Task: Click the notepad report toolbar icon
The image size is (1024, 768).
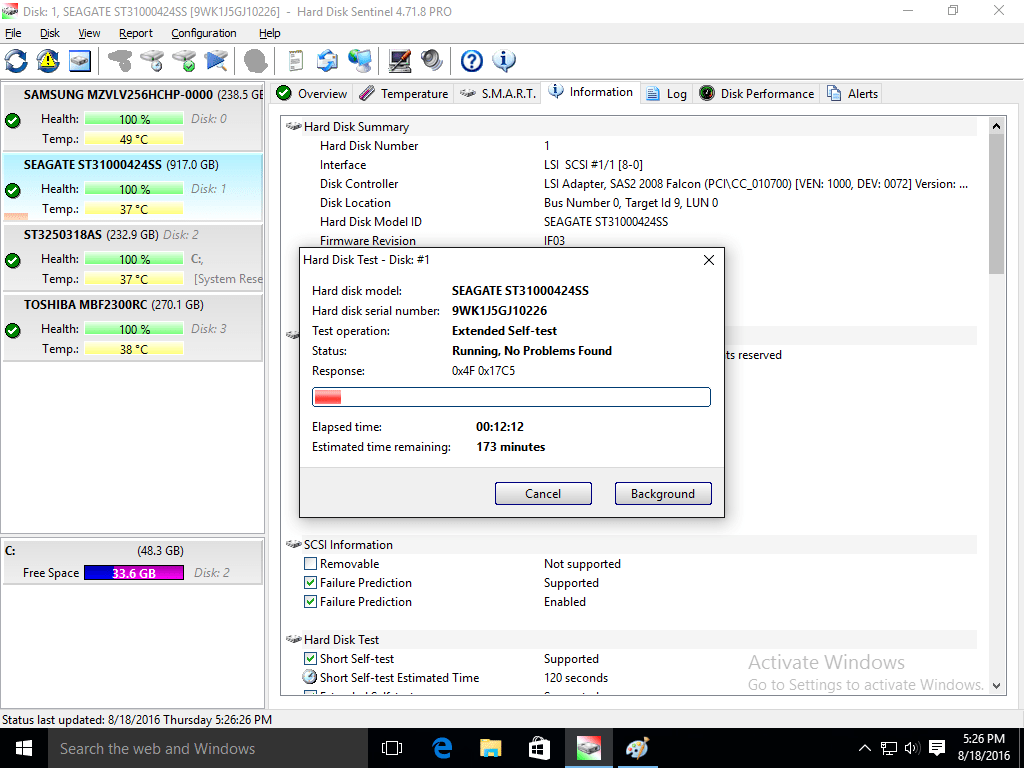Action: point(296,61)
